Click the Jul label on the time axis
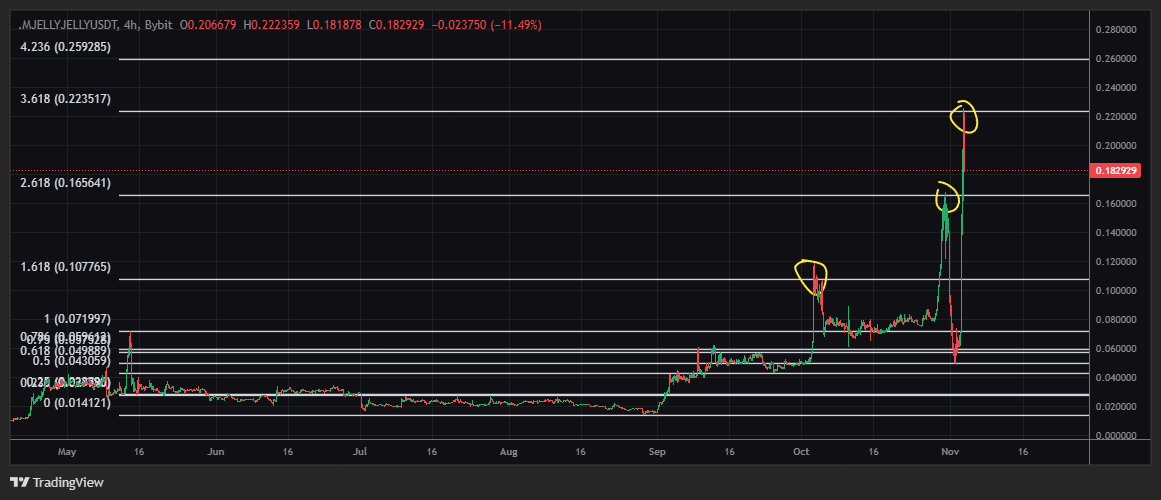Viewport: 1161px width, 500px height. point(360,451)
